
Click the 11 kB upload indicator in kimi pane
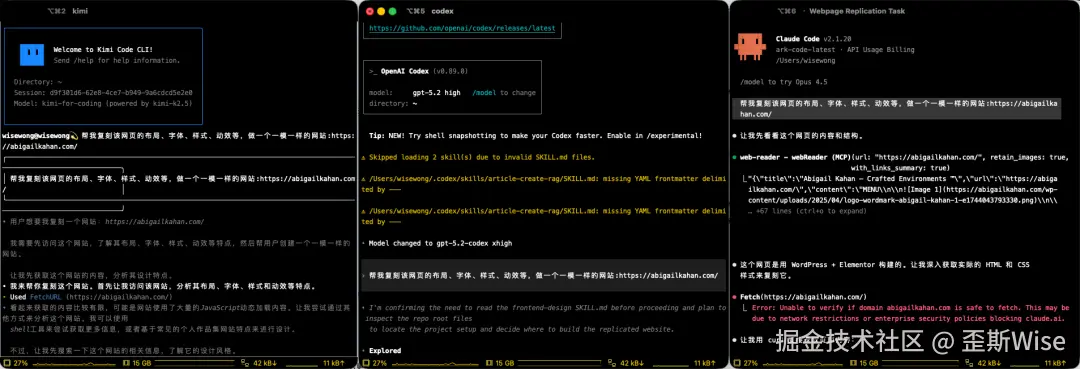tap(336, 362)
